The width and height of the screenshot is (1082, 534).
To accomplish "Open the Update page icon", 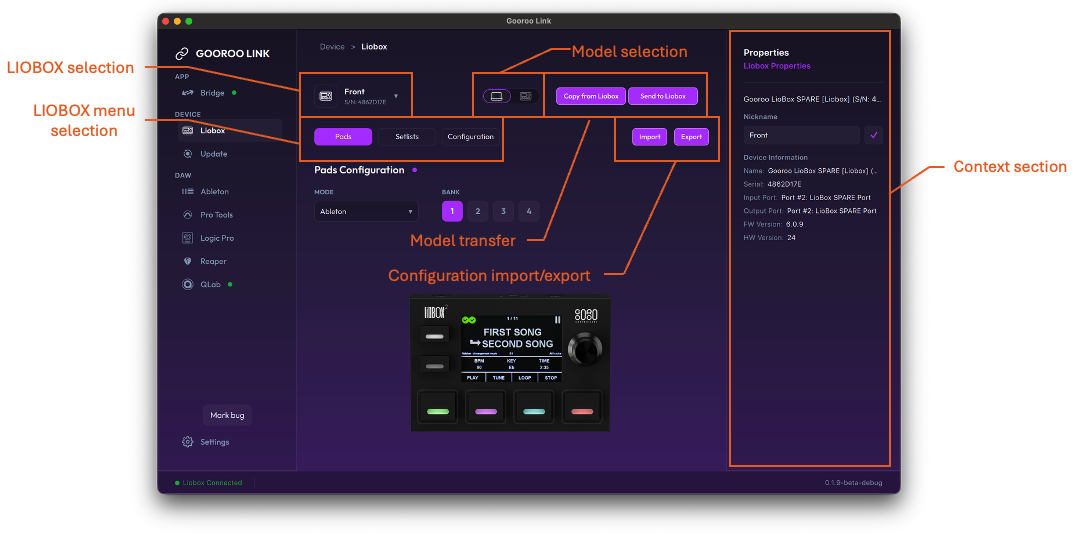I will (187, 154).
